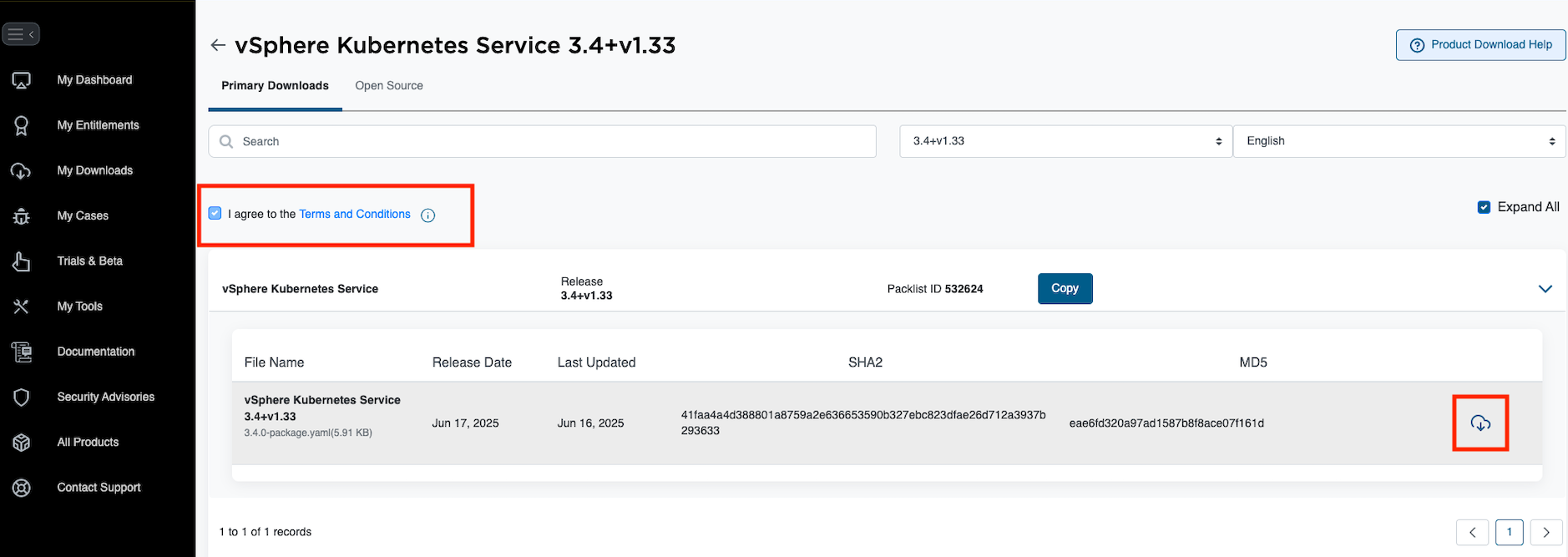Copy the Packlist ID

pos(1065,288)
